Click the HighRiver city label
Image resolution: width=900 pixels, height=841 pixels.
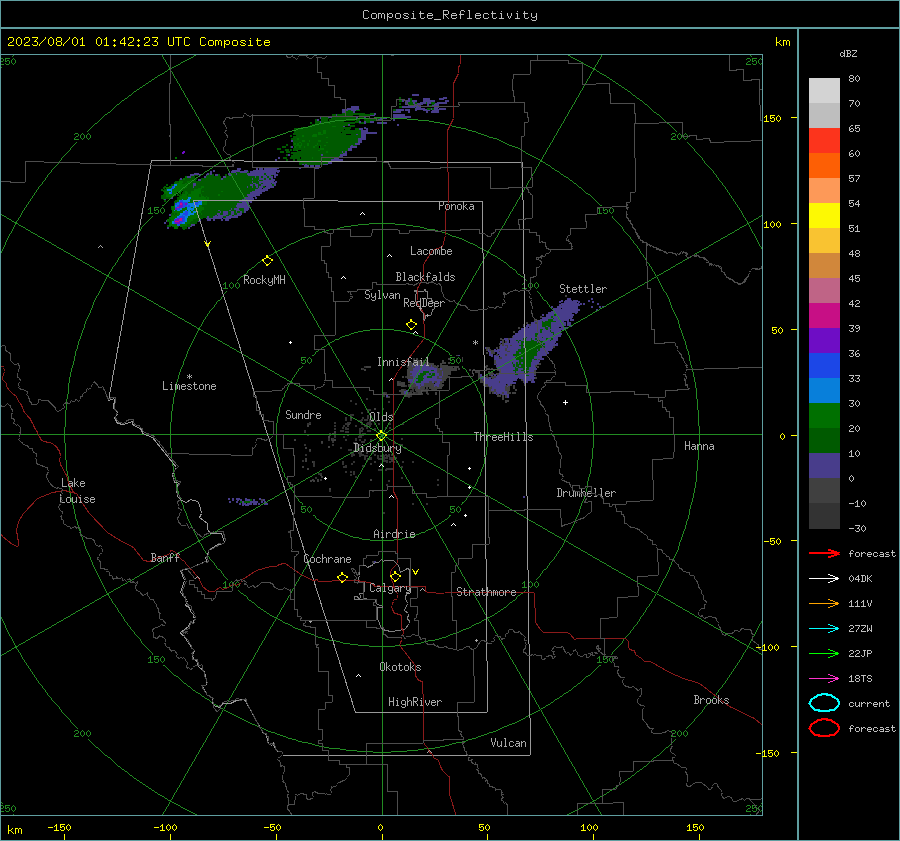[x=415, y=702]
